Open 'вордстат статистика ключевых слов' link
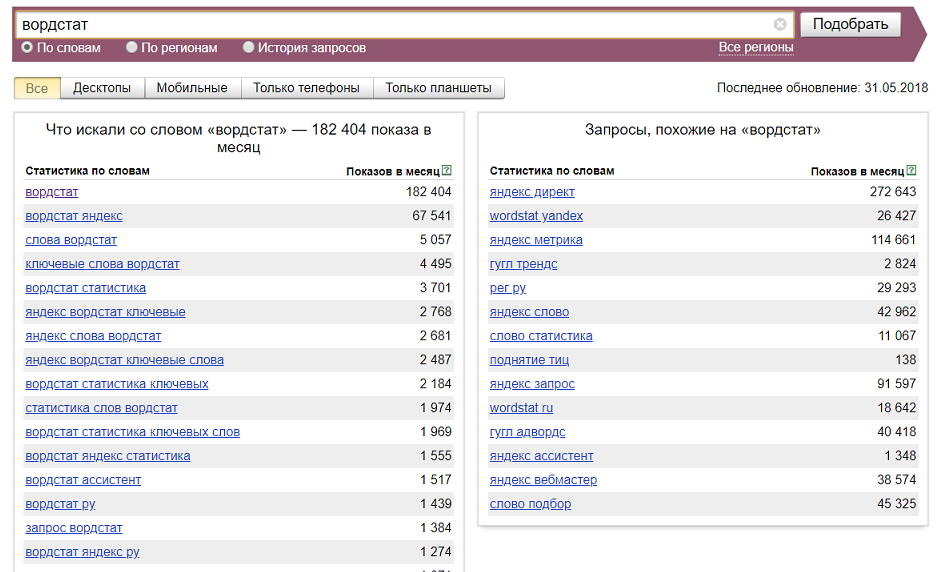 [133, 432]
